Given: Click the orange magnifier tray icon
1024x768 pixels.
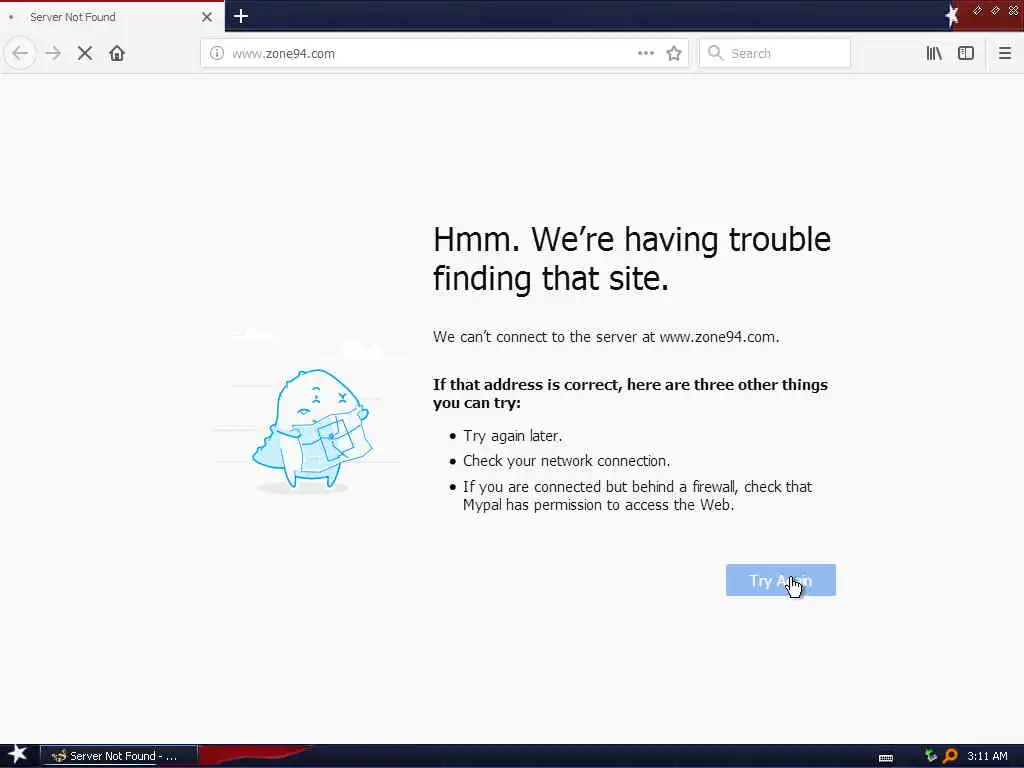Looking at the screenshot, I should (x=950, y=756).
